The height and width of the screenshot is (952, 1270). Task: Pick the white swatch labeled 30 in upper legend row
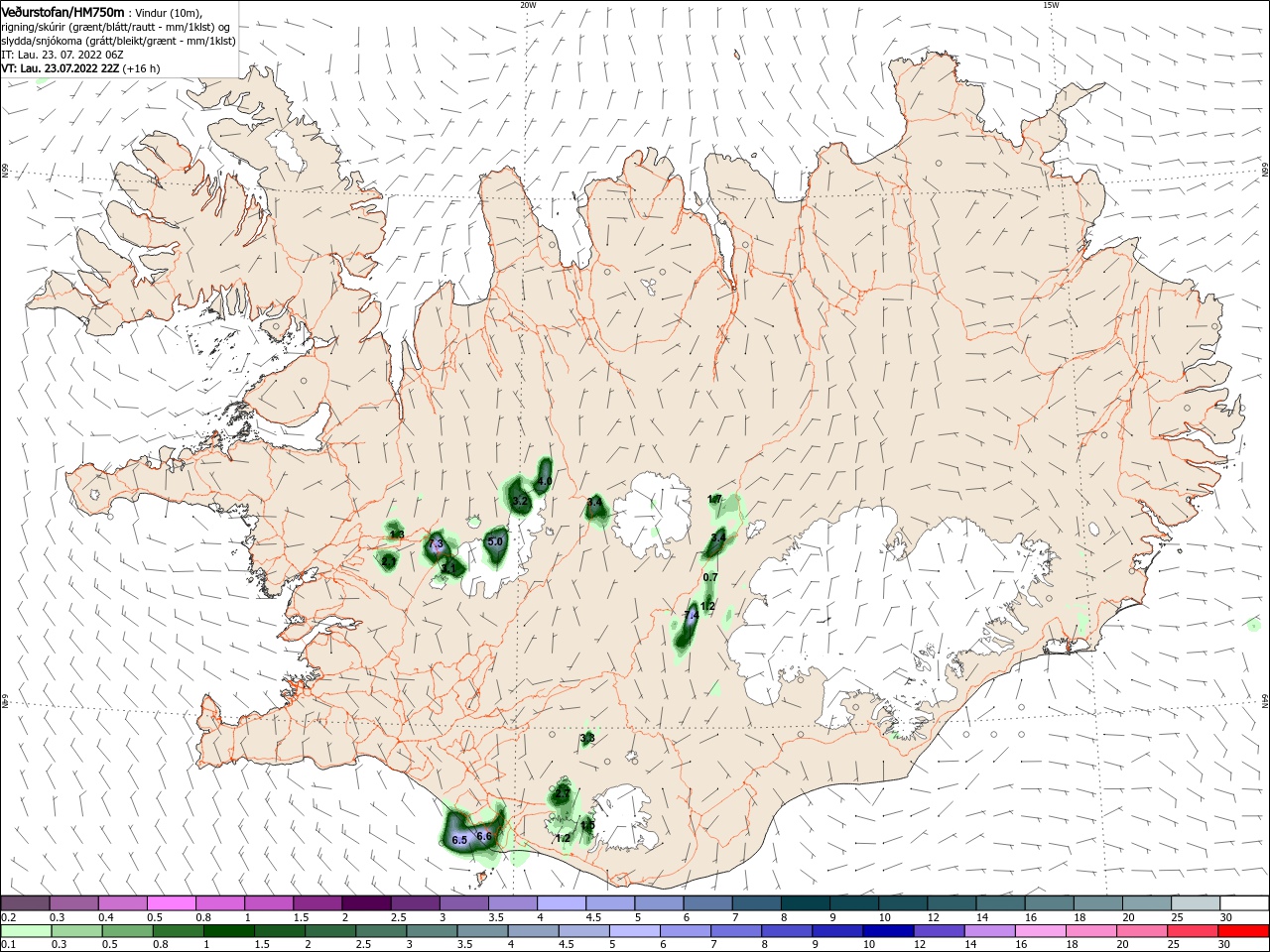click(1244, 903)
